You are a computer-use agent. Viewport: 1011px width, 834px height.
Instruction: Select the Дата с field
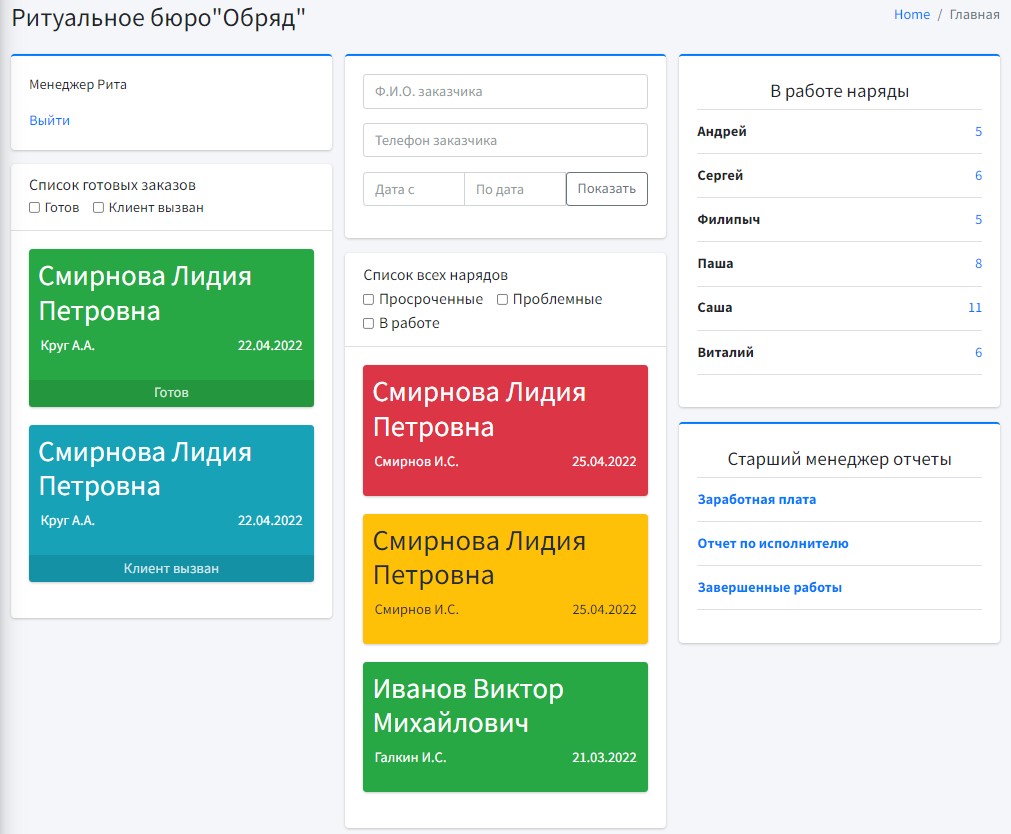pos(414,189)
